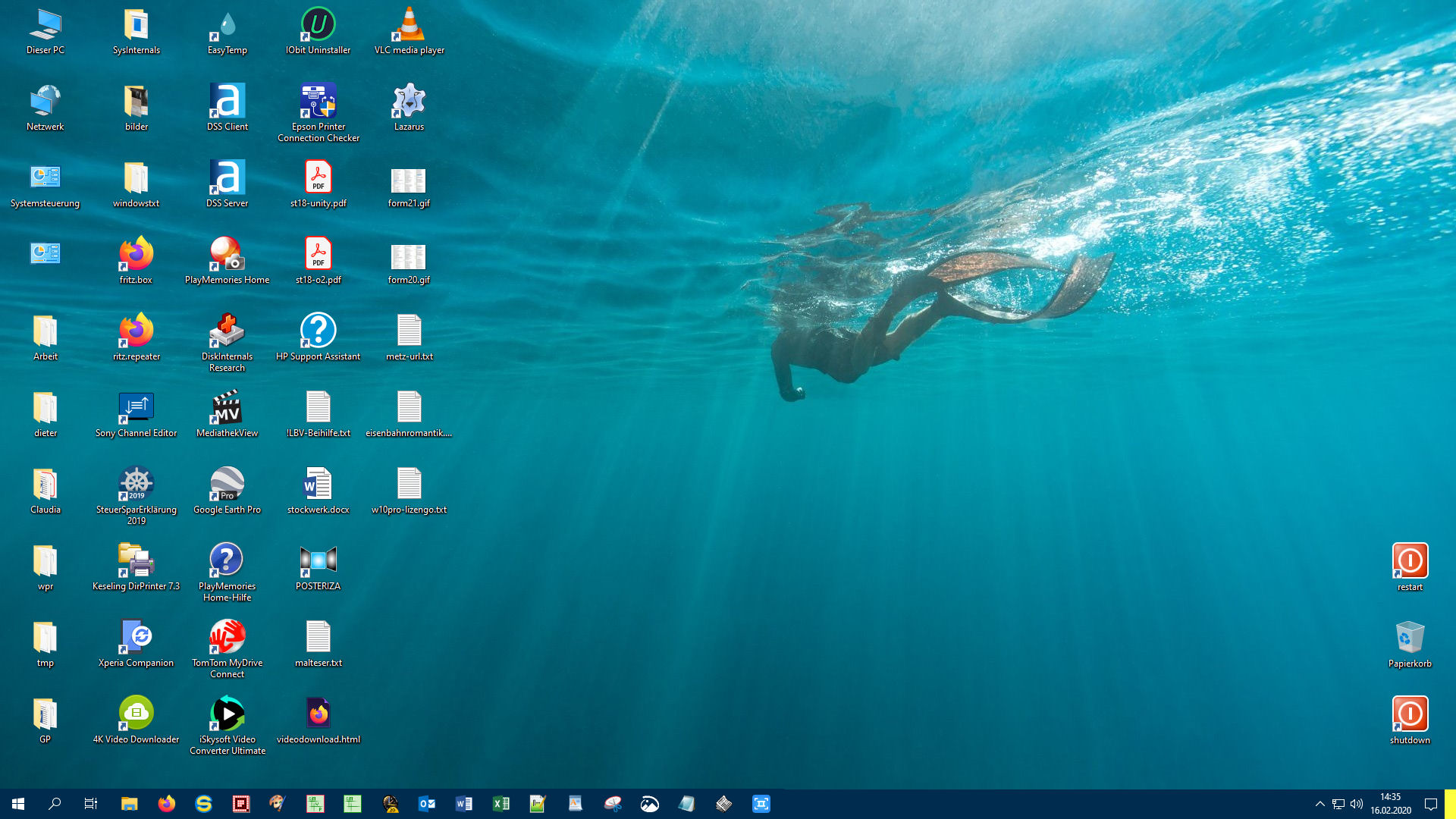Screen dimensions: 1456x819
Task: Click the restart desktop shortcut
Action: click(1410, 562)
